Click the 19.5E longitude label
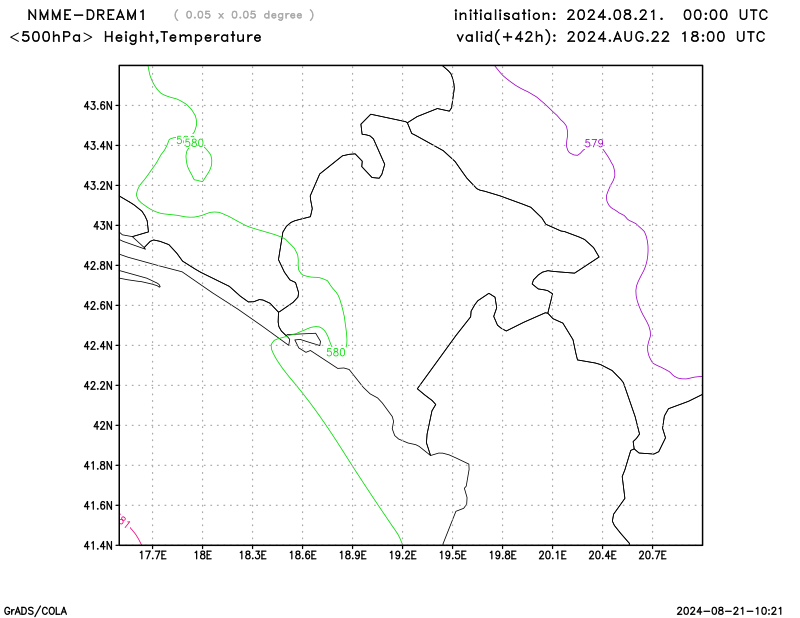 point(453,555)
